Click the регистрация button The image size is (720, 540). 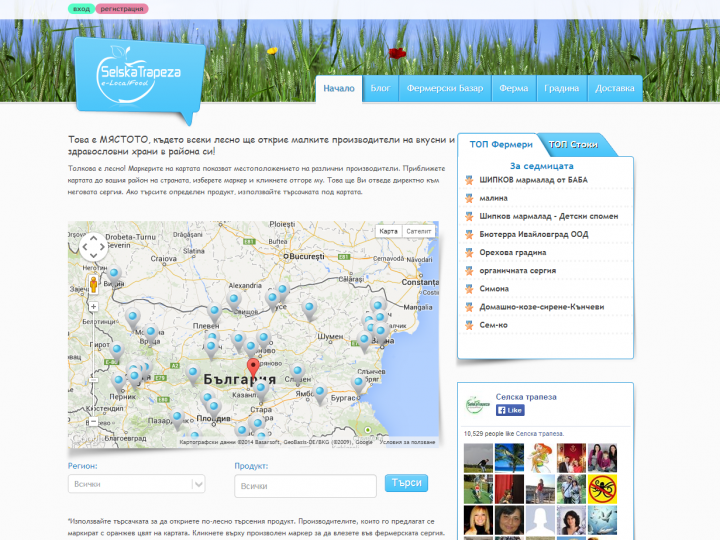click(x=122, y=9)
